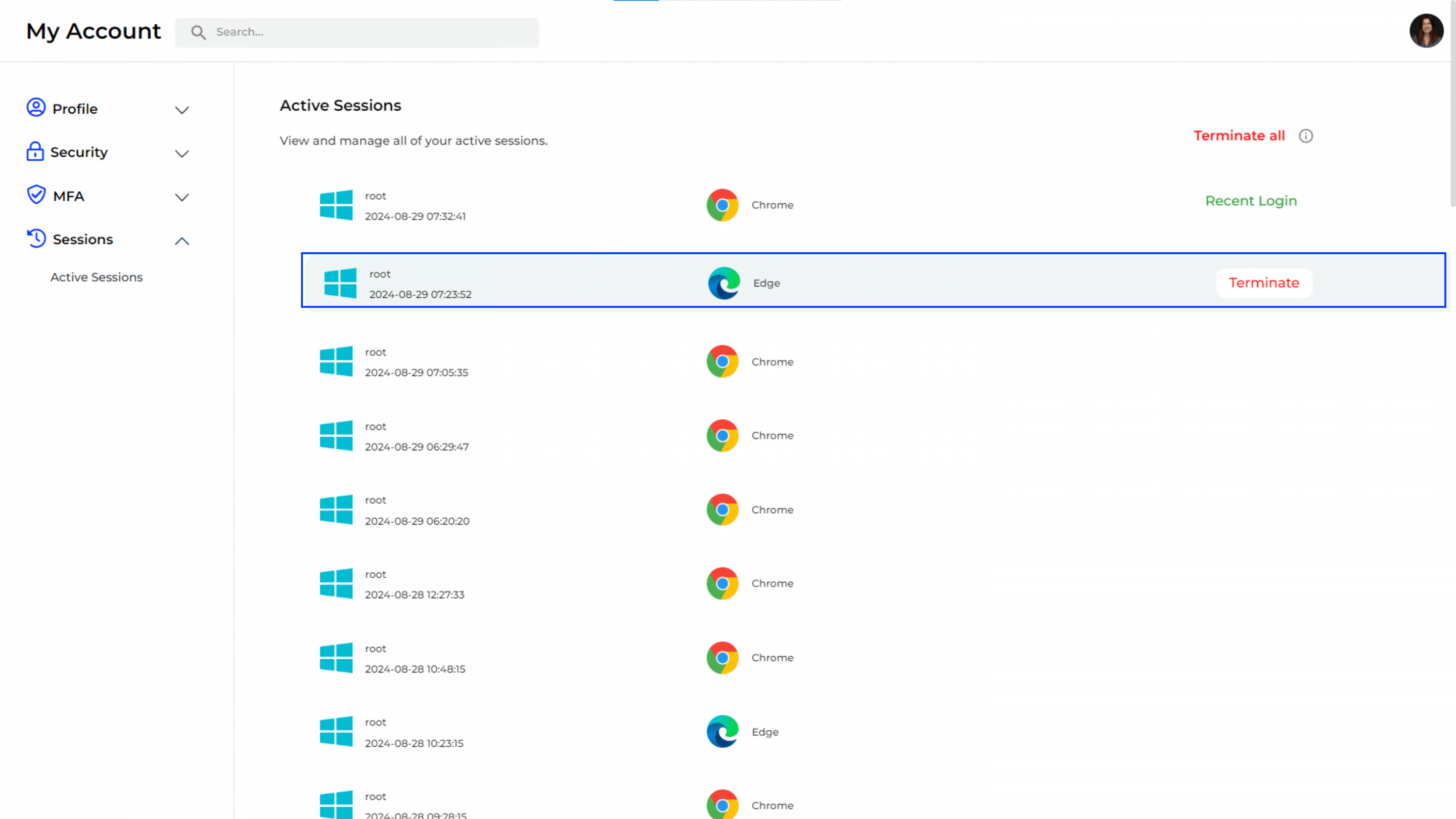Select timestamp 2024-08-28 10:48:15
The width and height of the screenshot is (1456, 819).
415,669
